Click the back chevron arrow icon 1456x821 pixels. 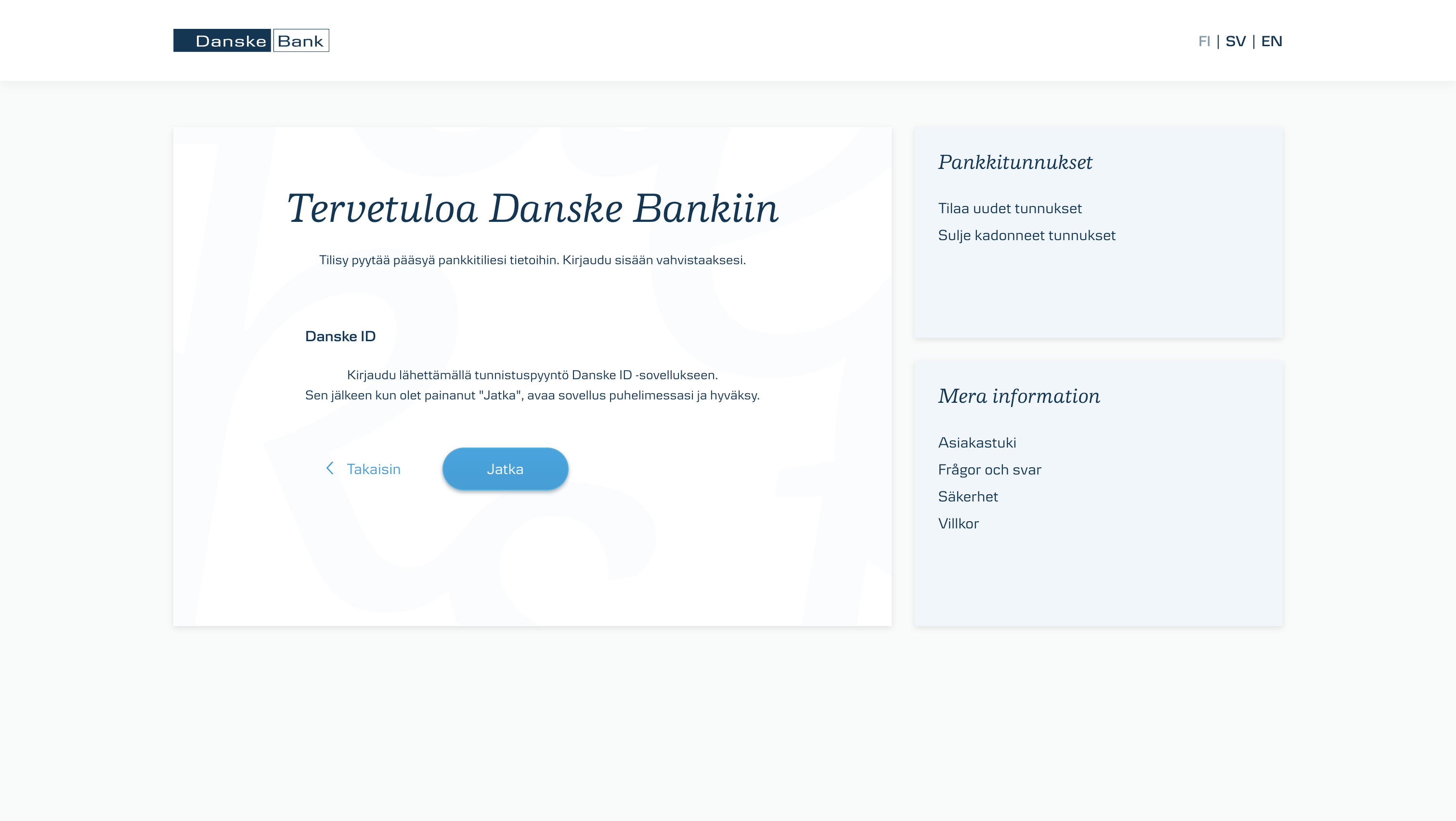[x=330, y=468]
